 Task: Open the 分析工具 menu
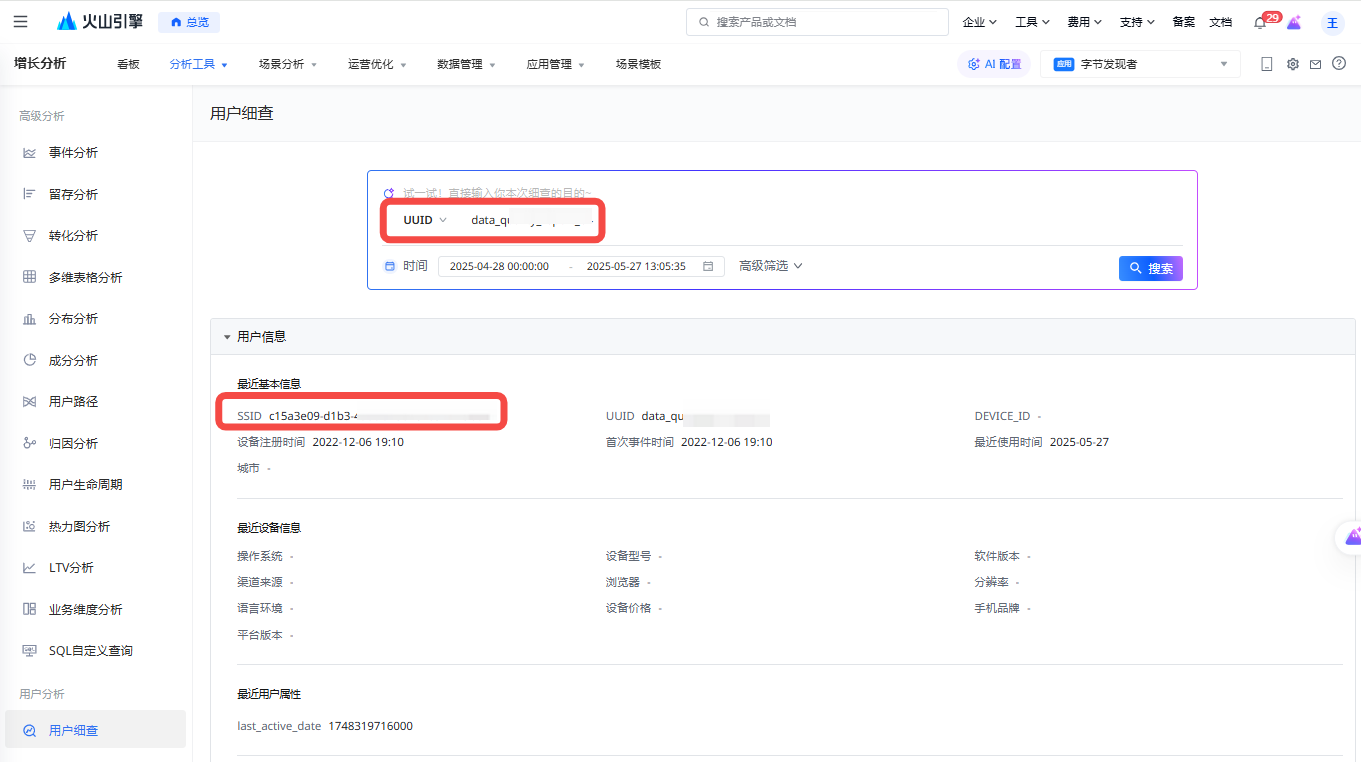199,64
